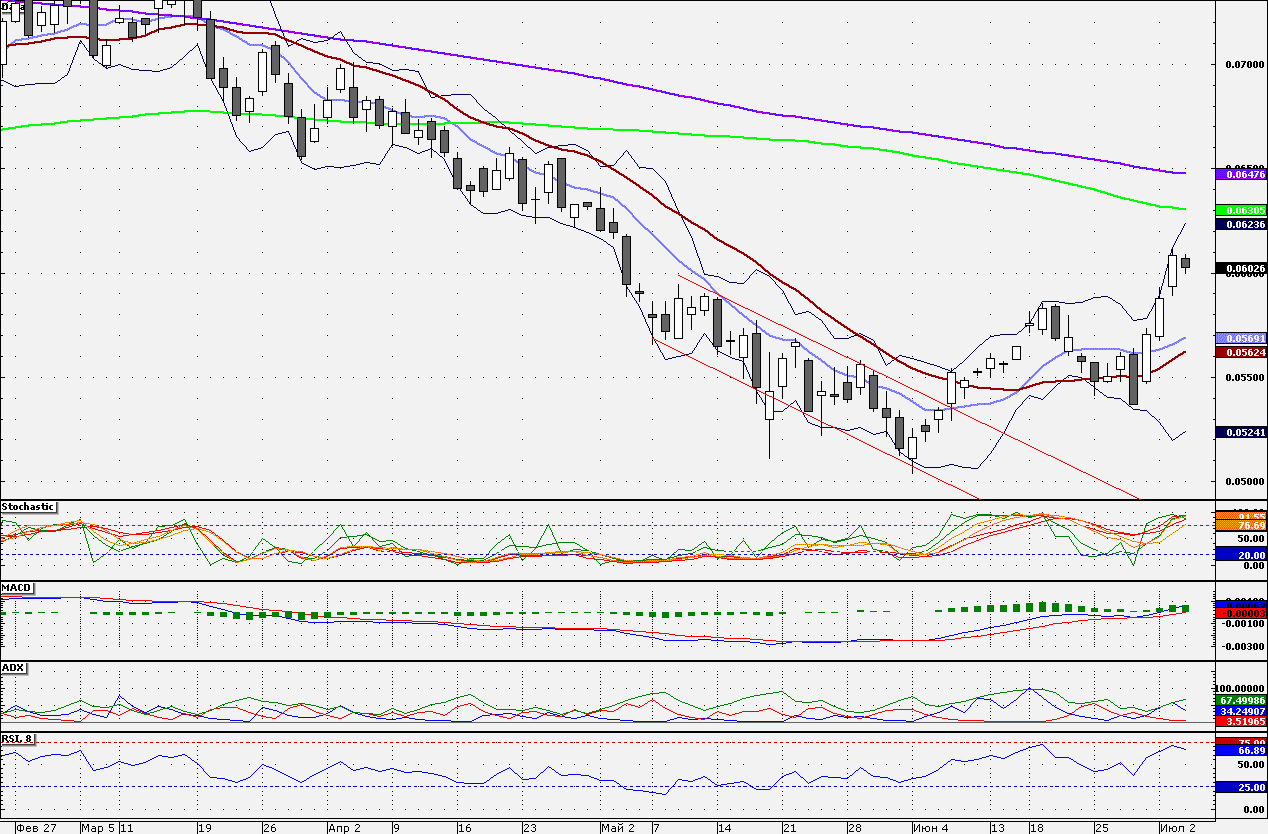Click the 66.89 RSI value tag
The width and height of the screenshot is (1268, 834).
1241,749
